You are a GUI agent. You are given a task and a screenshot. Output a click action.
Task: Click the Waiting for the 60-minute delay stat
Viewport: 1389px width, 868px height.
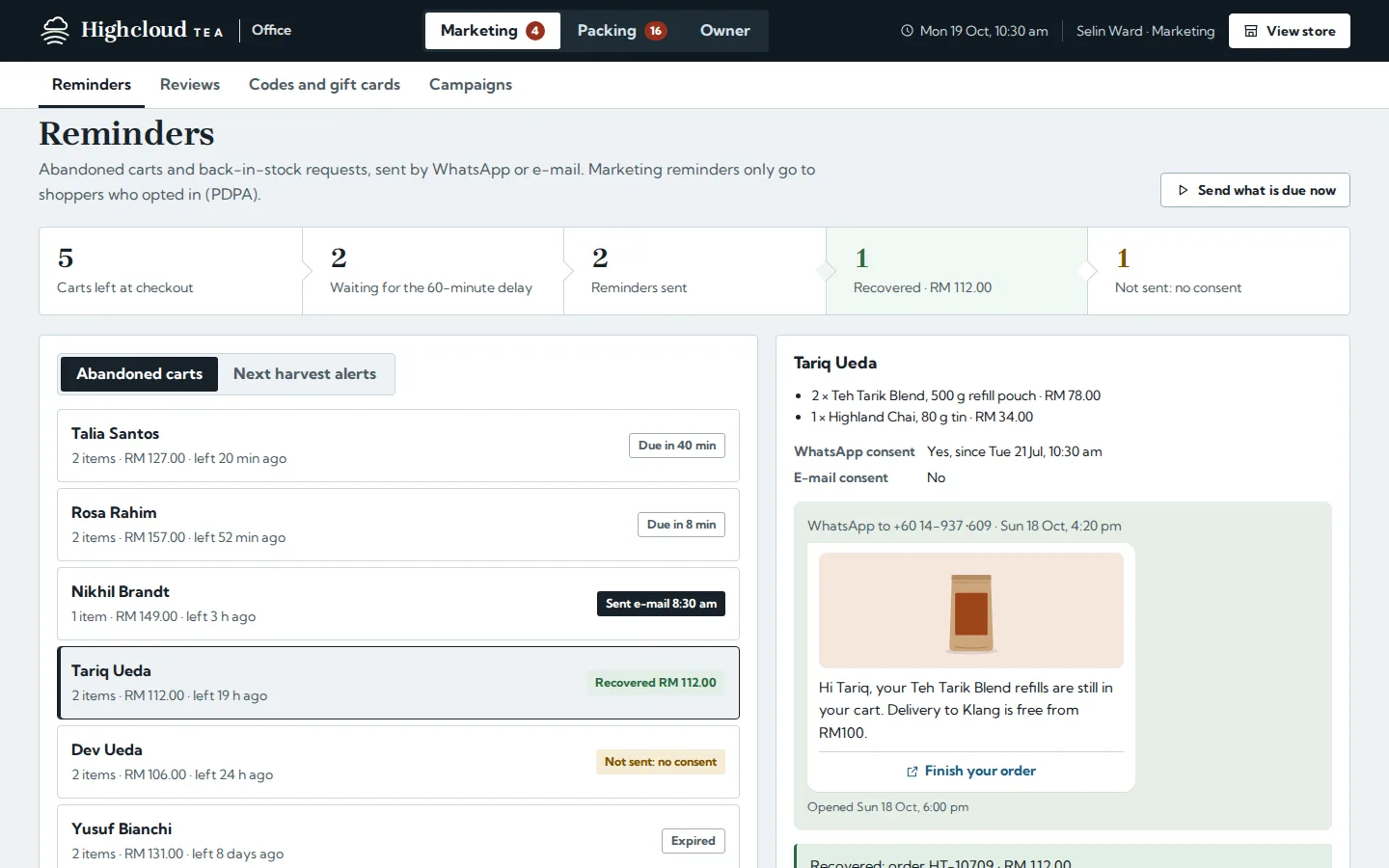[x=433, y=271]
